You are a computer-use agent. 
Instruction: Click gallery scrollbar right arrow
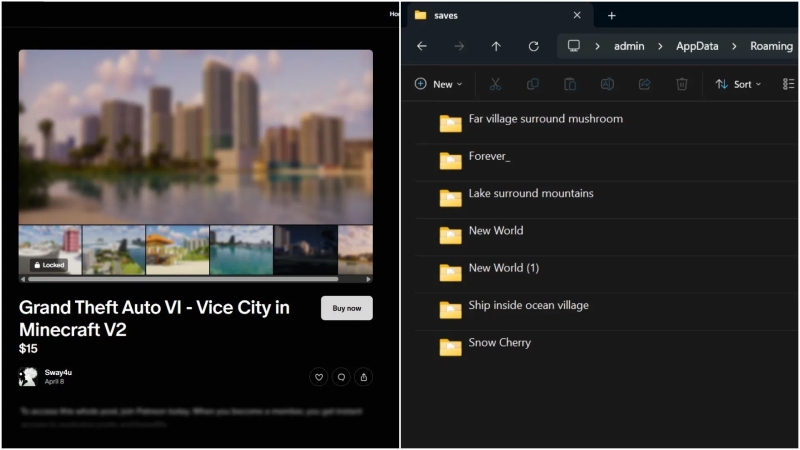point(368,279)
